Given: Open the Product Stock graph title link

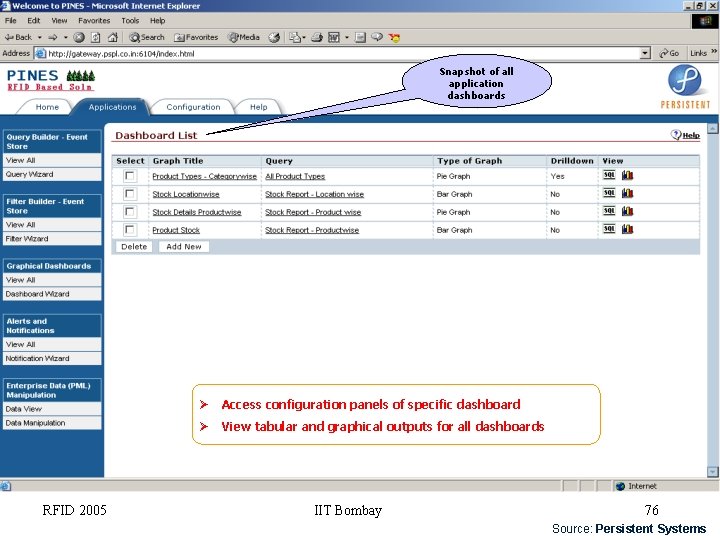Looking at the screenshot, I should click(x=176, y=230).
